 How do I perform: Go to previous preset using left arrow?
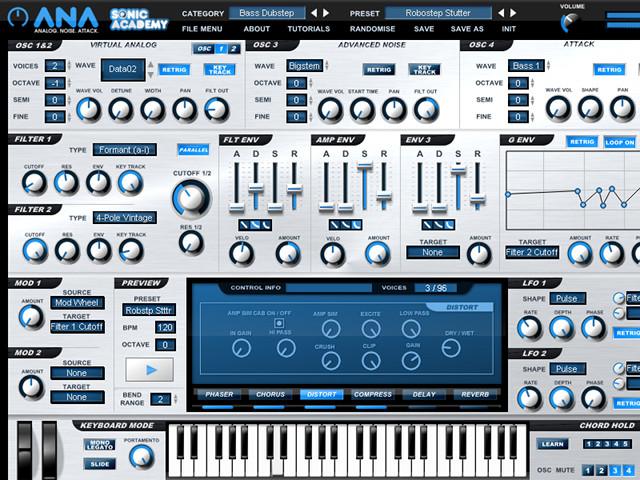coord(501,13)
